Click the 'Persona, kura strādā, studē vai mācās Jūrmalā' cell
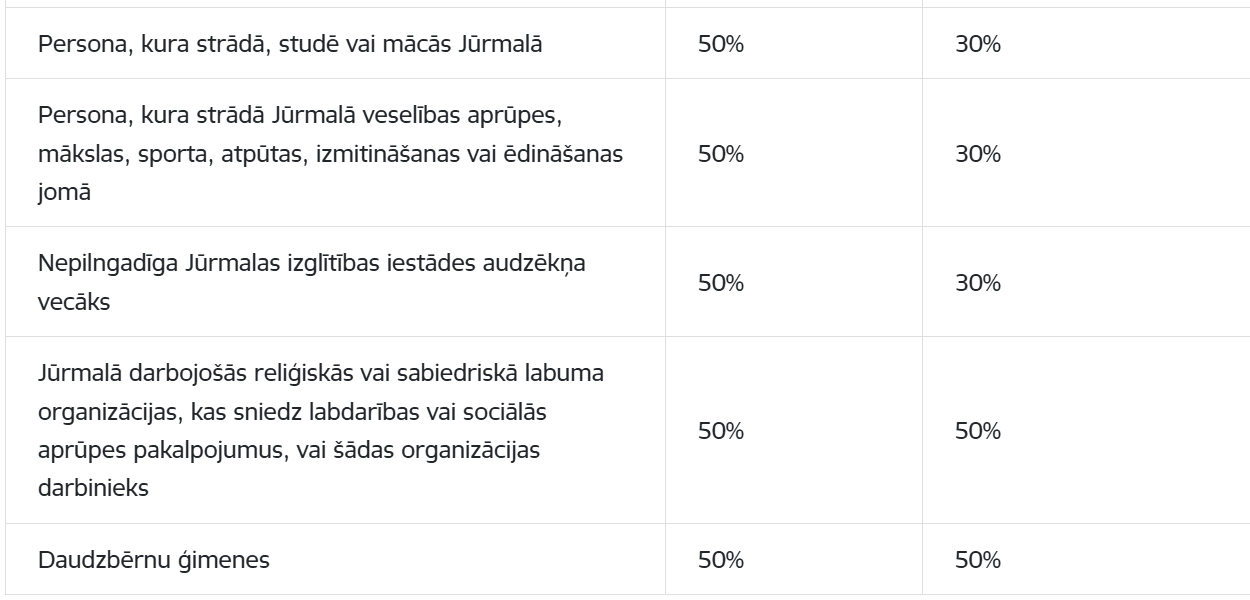 point(290,44)
